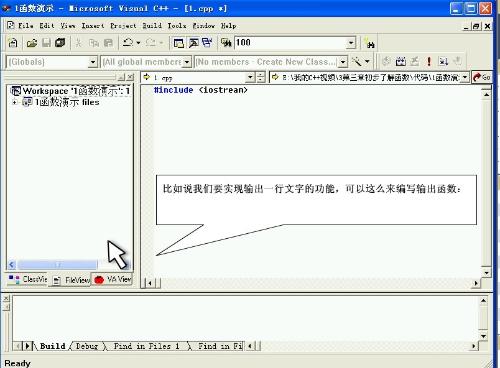This screenshot has width=500, height=368.
Task: Open Redo history dropdown arrow
Action: click(161, 43)
